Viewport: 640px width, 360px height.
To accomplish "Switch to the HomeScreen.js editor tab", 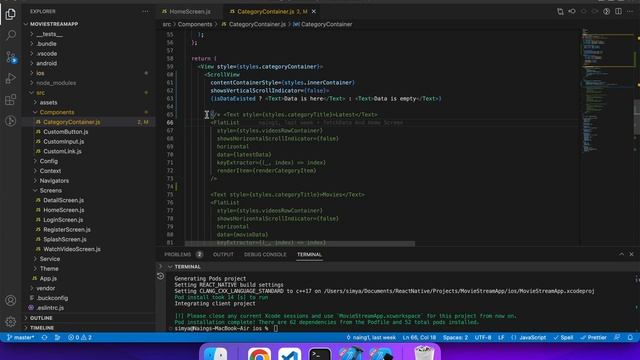I will point(189,11).
